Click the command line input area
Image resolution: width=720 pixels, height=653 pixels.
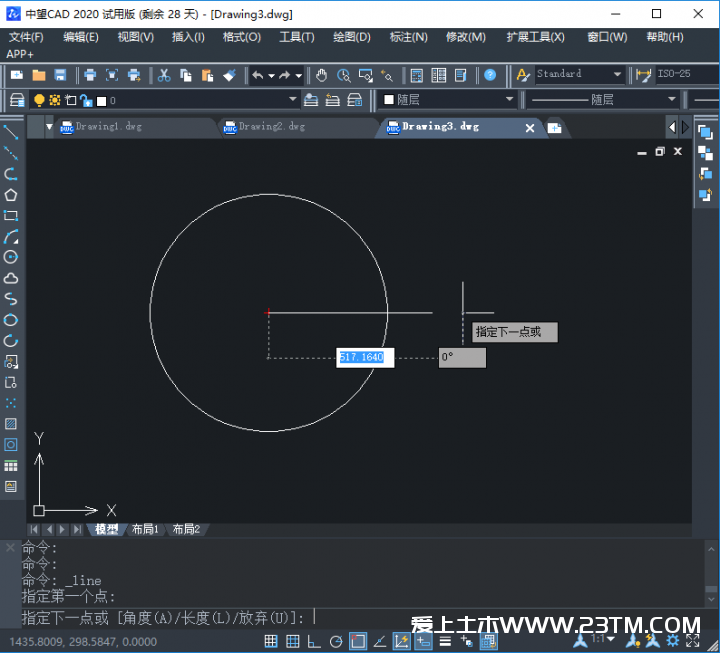(363, 618)
